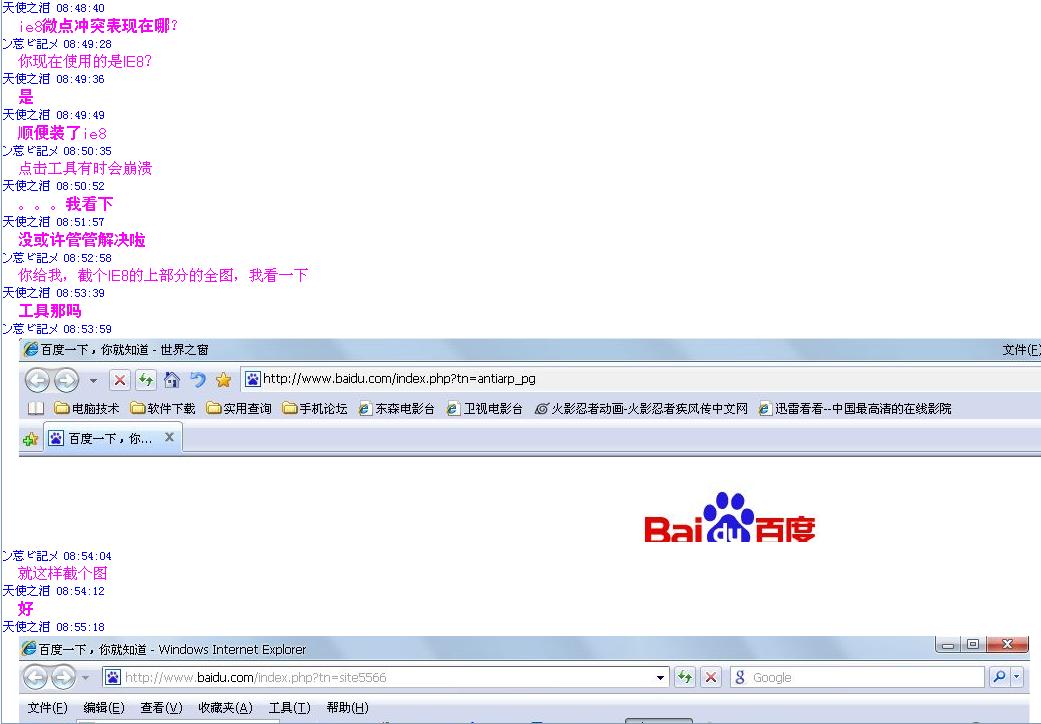The image size is (1041, 724).
Task: Click the Forward arrow in 世界之窗 browser
Action: tap(66, 380)
